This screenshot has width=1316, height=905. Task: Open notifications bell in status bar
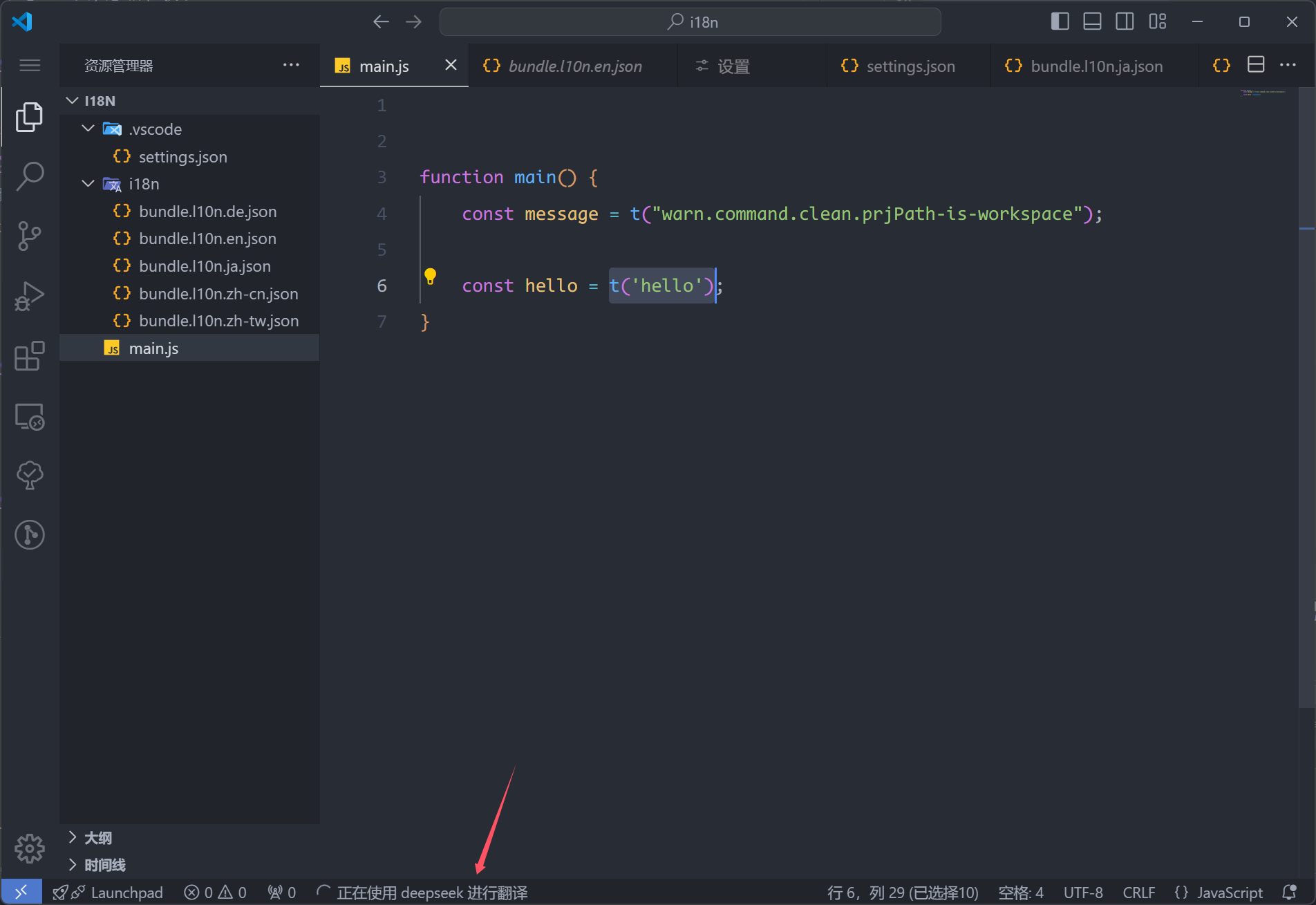pyautogui.click(x=1289, y=893)
